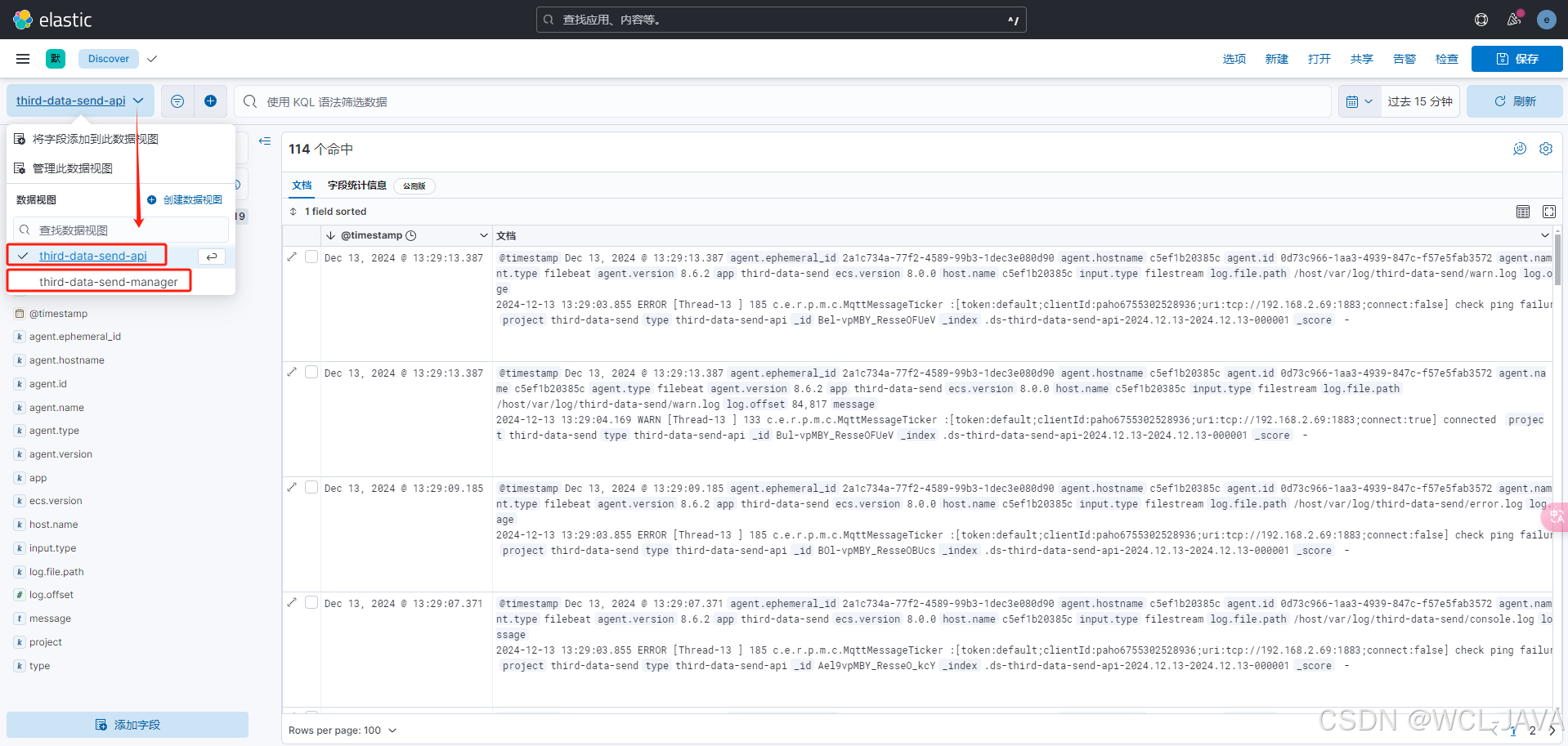The height and width of the screenshot is (746, 1568).
Task: Click the @timestamp field type icon
Action: tap(20, 314)
